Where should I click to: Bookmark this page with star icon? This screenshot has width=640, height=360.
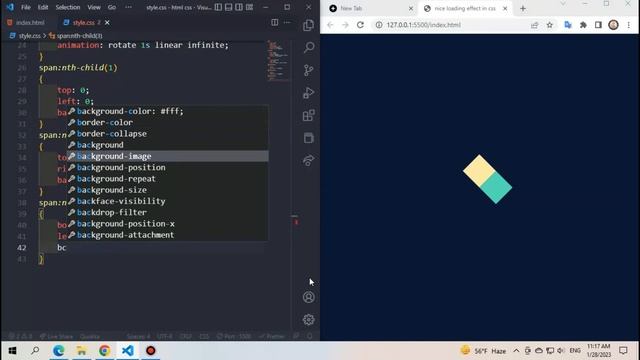click(550, 25)
